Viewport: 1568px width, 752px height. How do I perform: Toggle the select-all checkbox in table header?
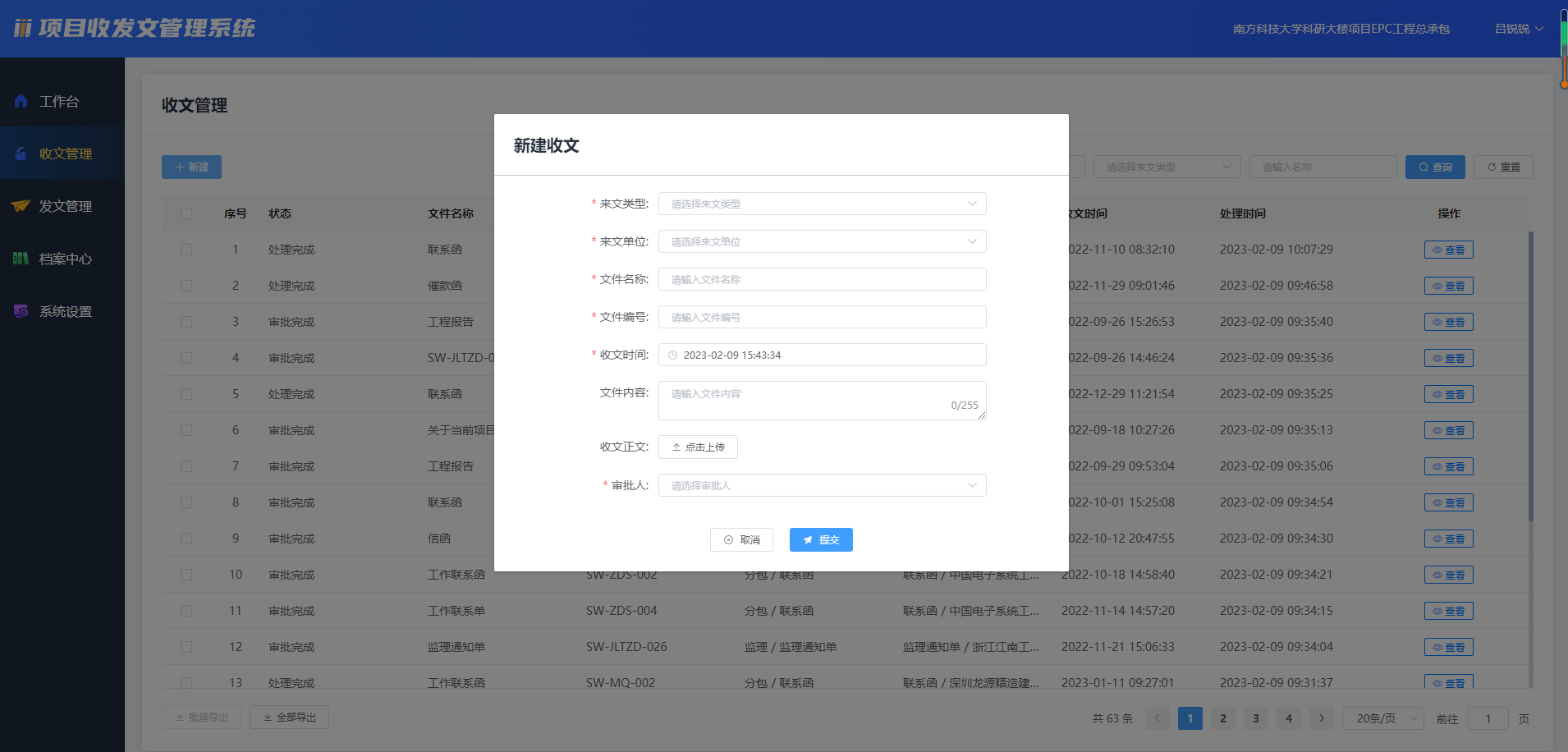pos(186,213)
